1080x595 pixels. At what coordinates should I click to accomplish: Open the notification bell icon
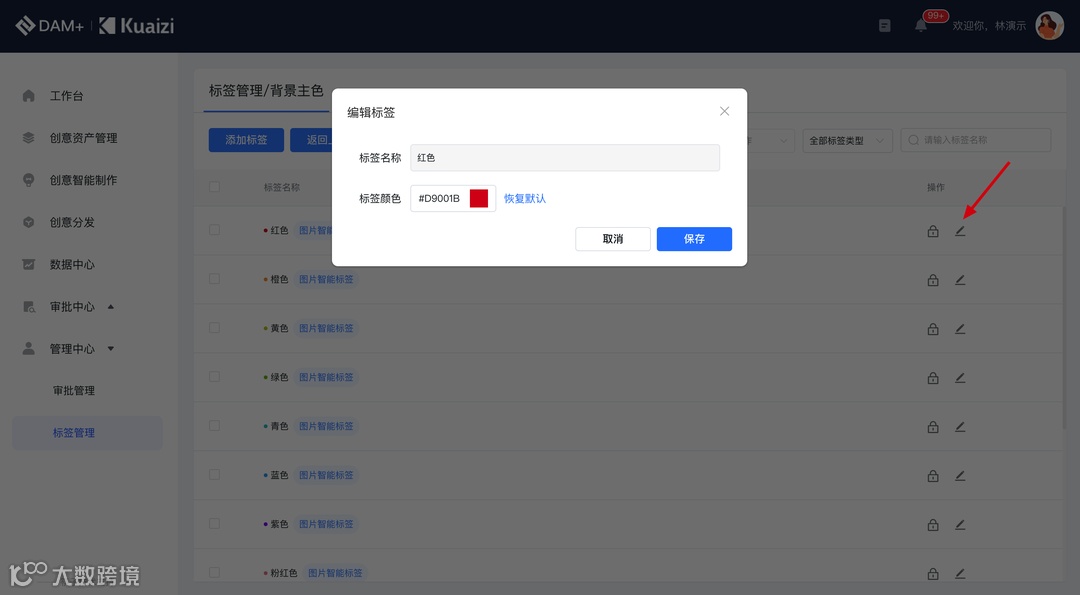[921, 26]
